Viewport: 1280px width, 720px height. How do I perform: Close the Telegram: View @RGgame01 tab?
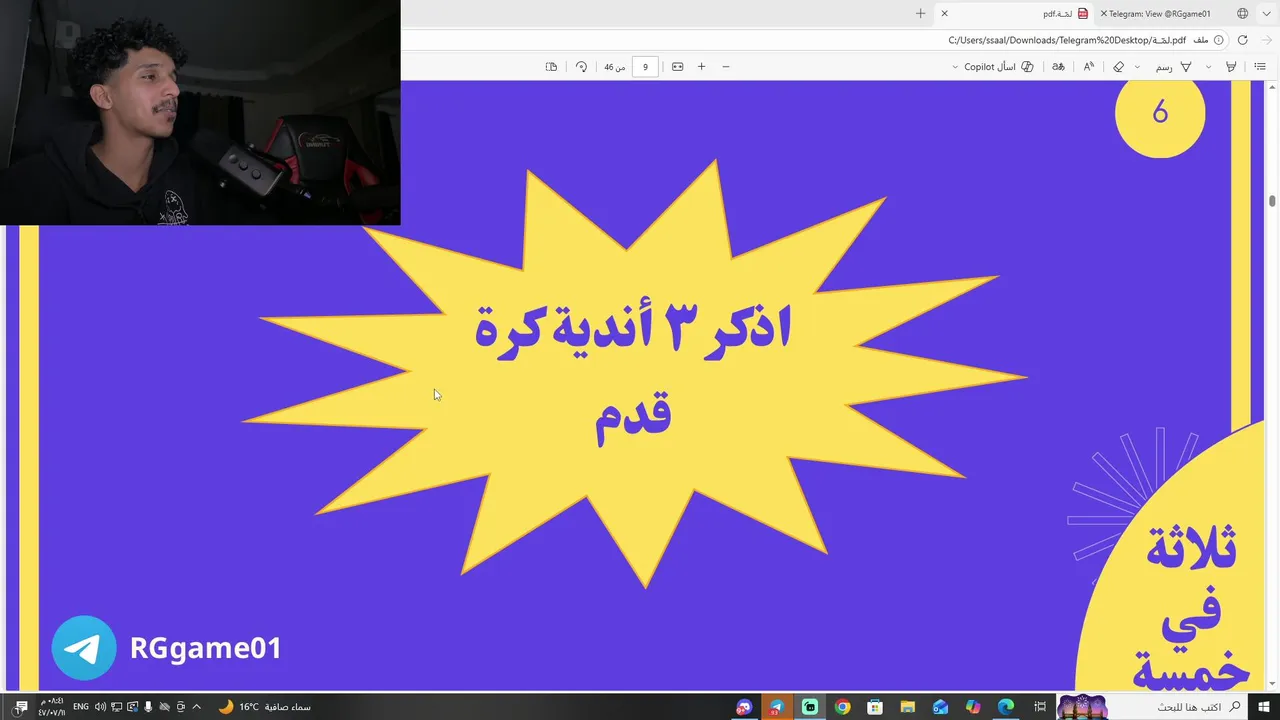tap(1104, 14)
